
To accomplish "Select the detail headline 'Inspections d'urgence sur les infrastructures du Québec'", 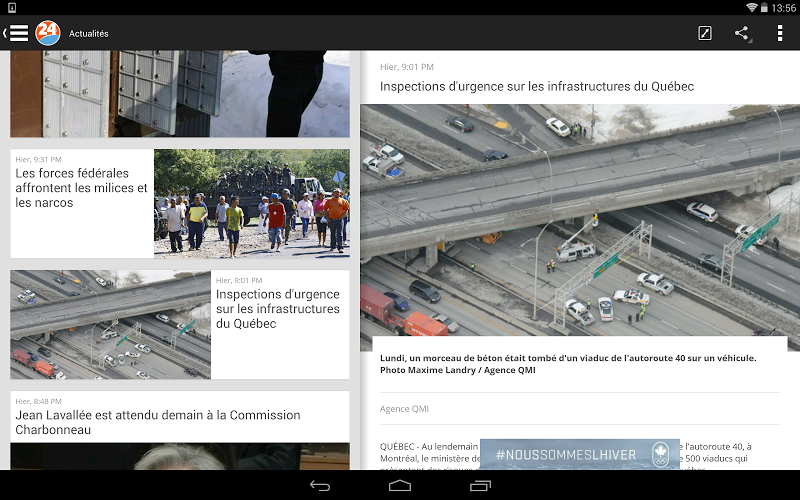I will click(537, 86).
